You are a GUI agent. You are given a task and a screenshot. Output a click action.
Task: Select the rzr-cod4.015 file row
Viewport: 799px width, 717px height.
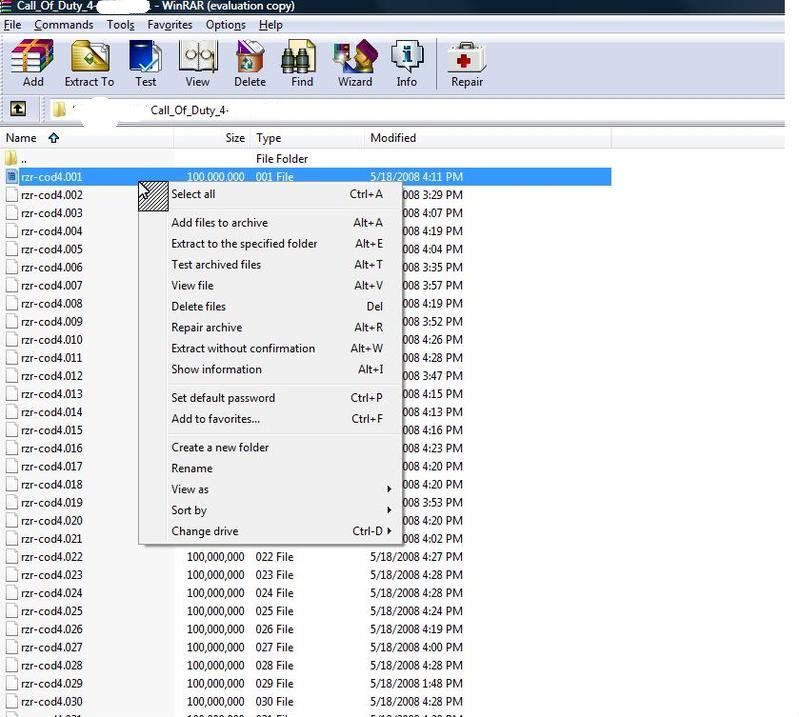pos(51,430)
